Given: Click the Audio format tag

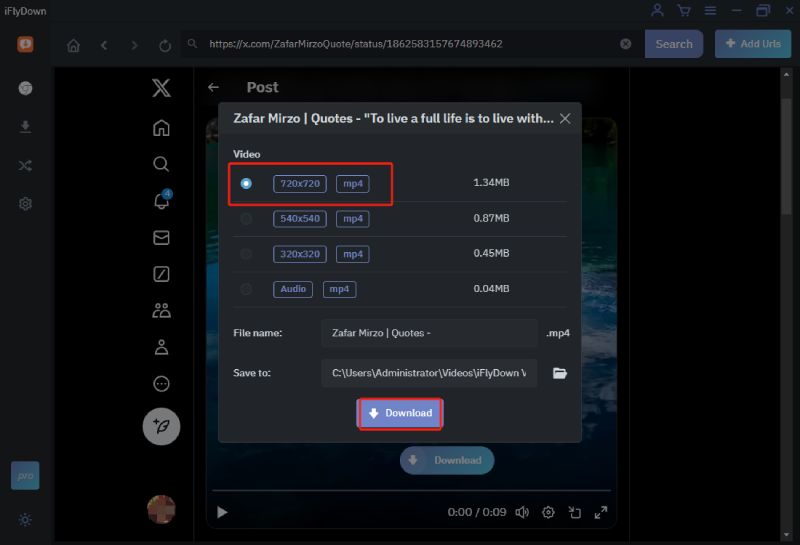Looking at the screenshot, I should 293,289.
